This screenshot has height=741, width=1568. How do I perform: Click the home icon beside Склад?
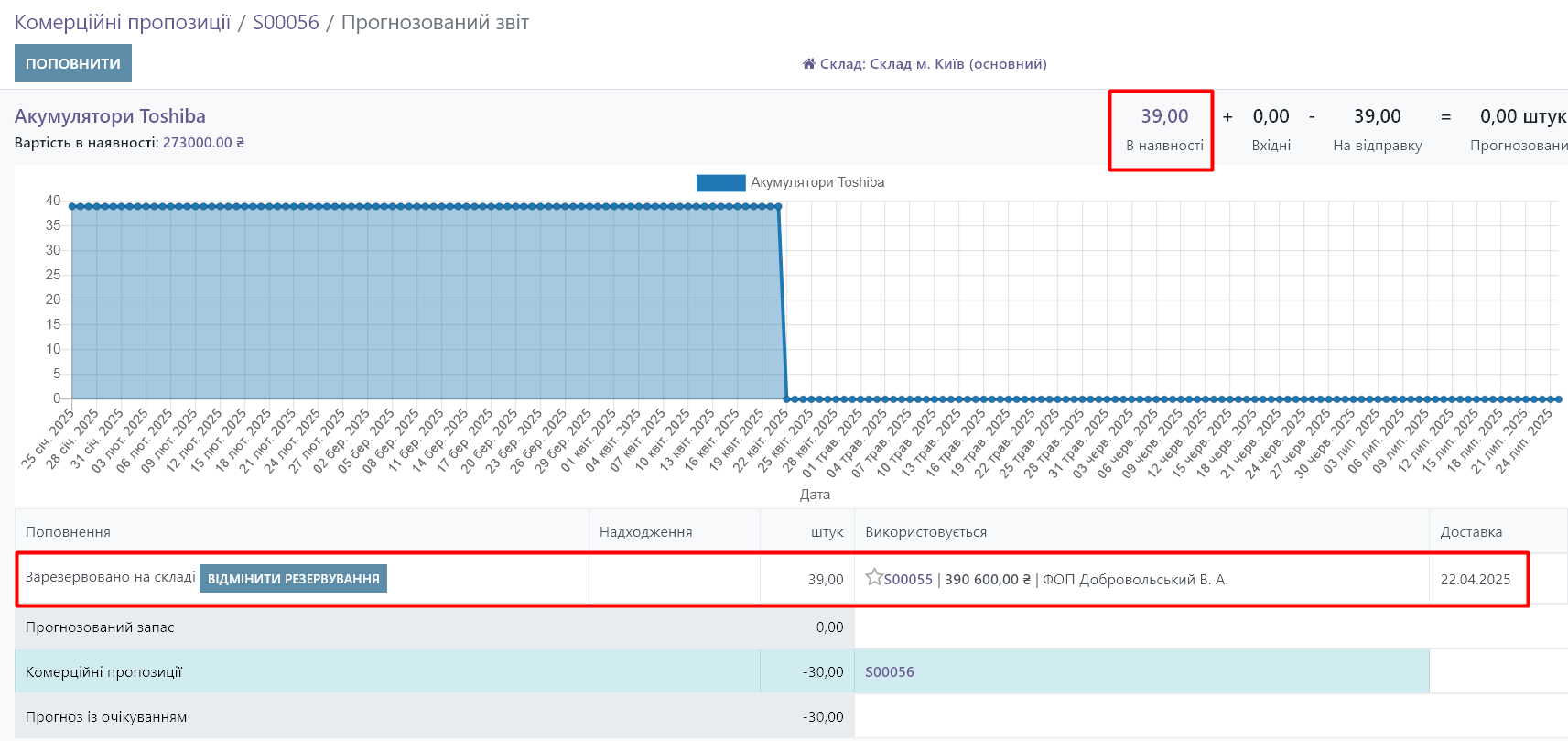click(x=808, y=64)
